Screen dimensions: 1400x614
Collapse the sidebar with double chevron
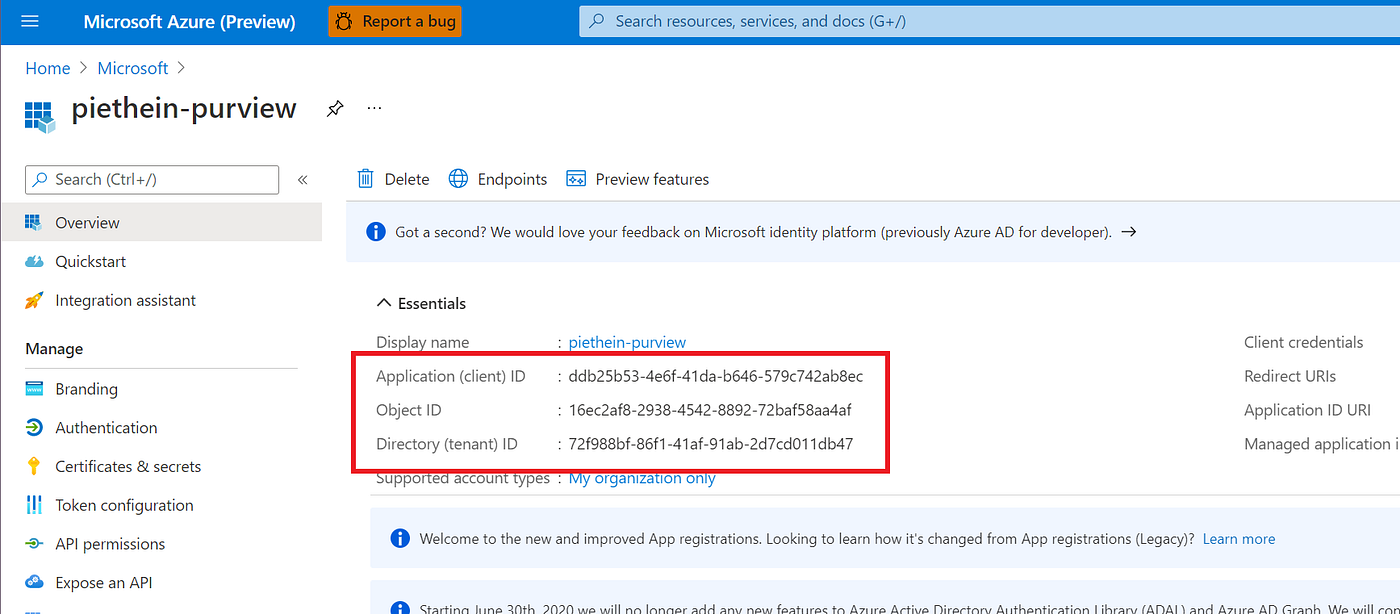302,180
